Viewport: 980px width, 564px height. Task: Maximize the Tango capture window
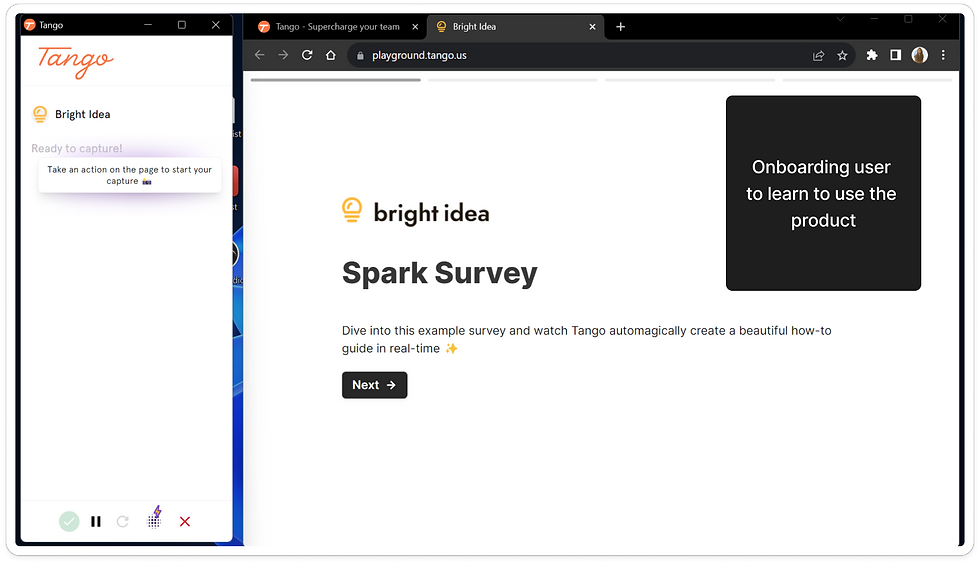coord(182,24)
